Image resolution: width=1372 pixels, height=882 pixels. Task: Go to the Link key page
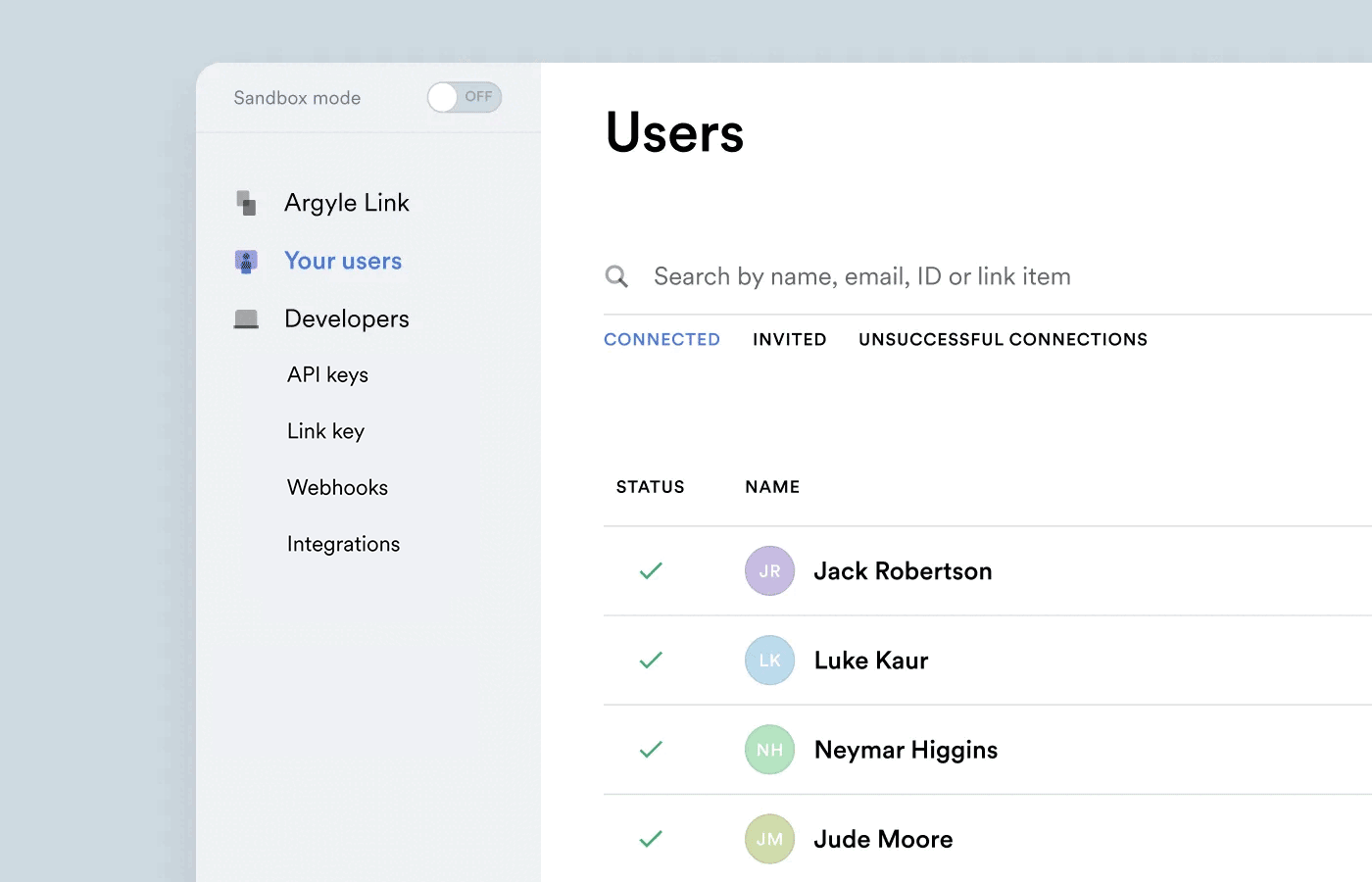pos(325,431)
